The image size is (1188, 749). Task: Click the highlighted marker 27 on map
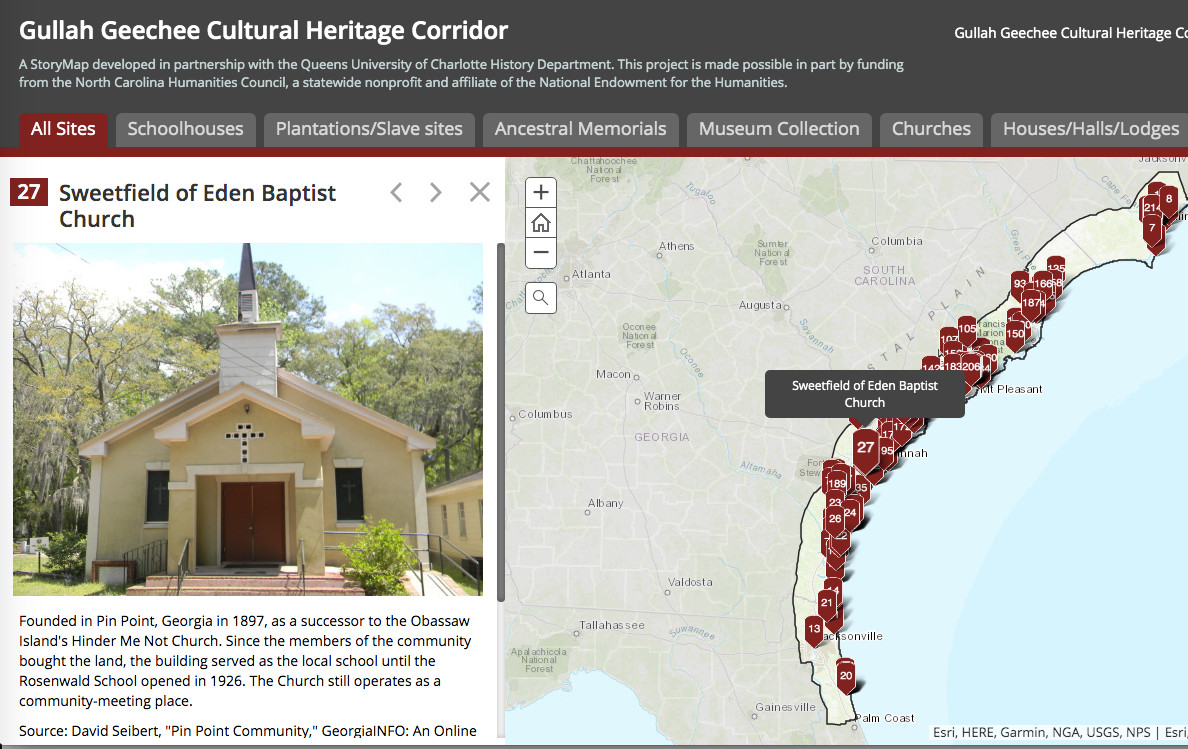[866, 447]
